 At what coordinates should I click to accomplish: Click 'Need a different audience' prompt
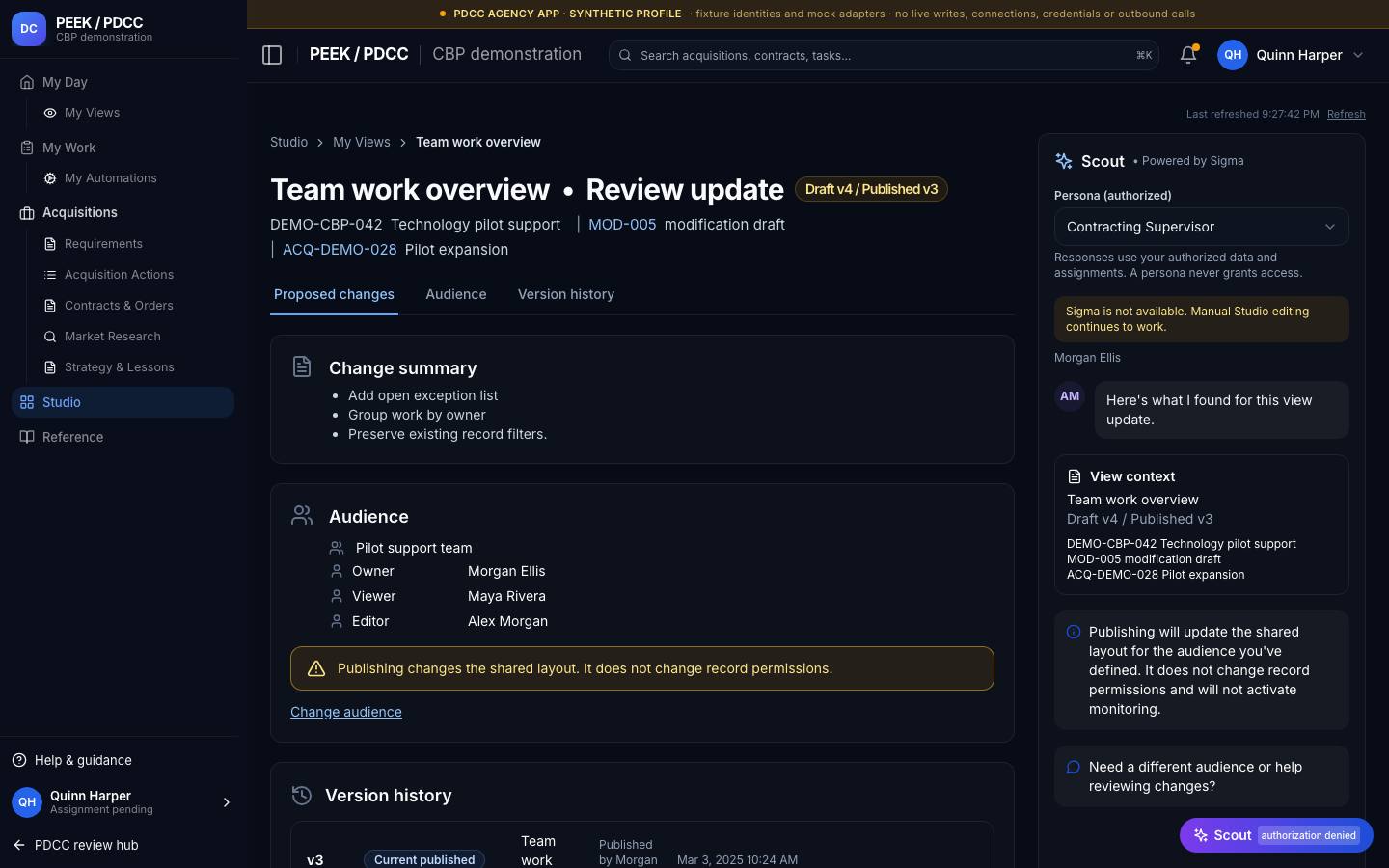(1201, 776)
